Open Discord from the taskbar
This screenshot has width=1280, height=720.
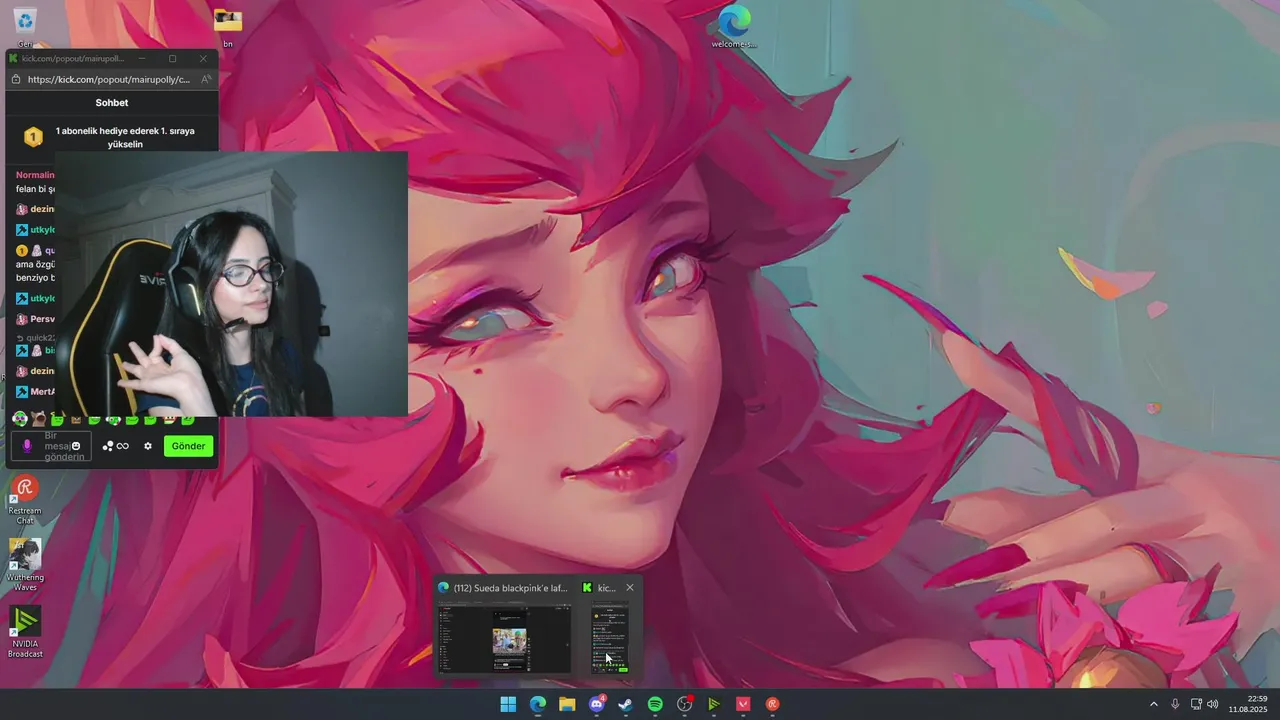[597, 704]
